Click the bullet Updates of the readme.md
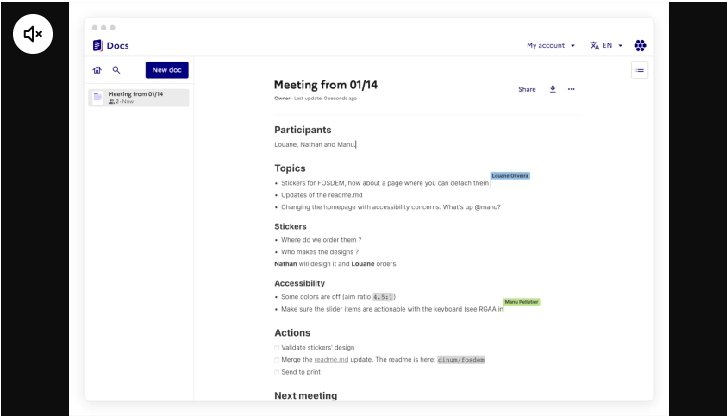 coord(322,195)
